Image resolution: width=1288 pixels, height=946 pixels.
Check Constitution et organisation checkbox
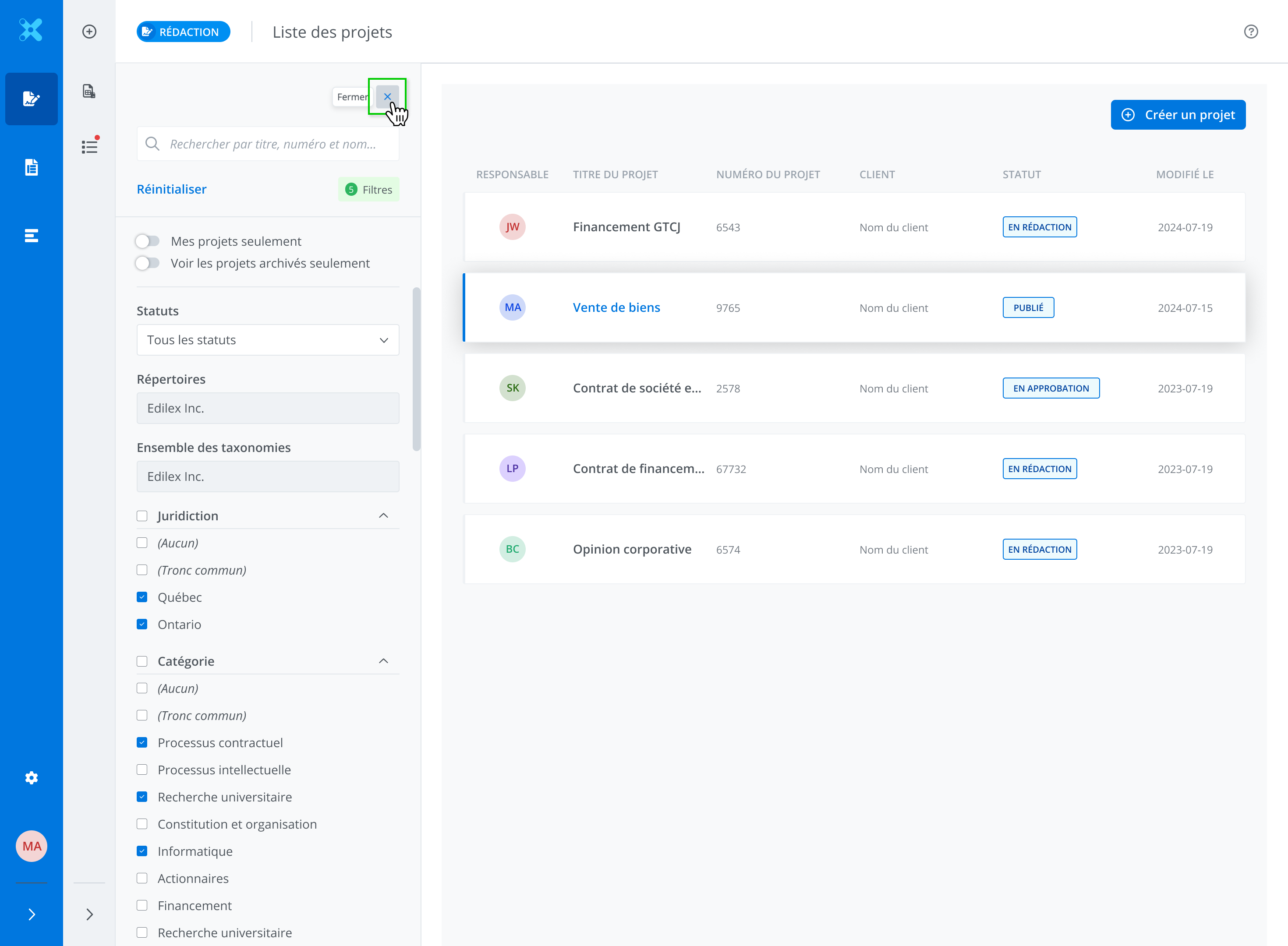(142, 824)
